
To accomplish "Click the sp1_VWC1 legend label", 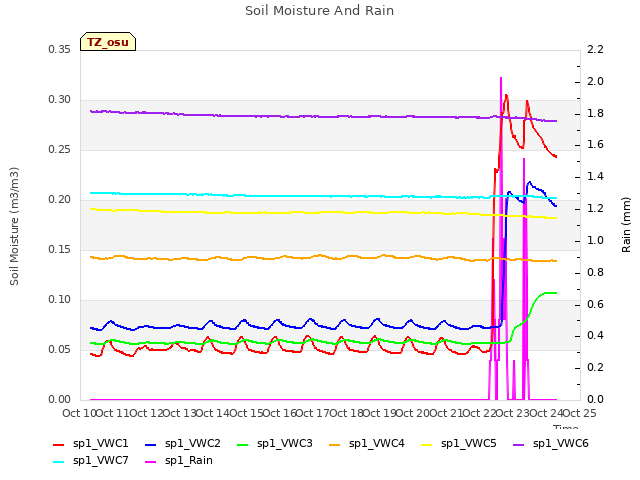I will pyautogui.click(x=100, y=444).
